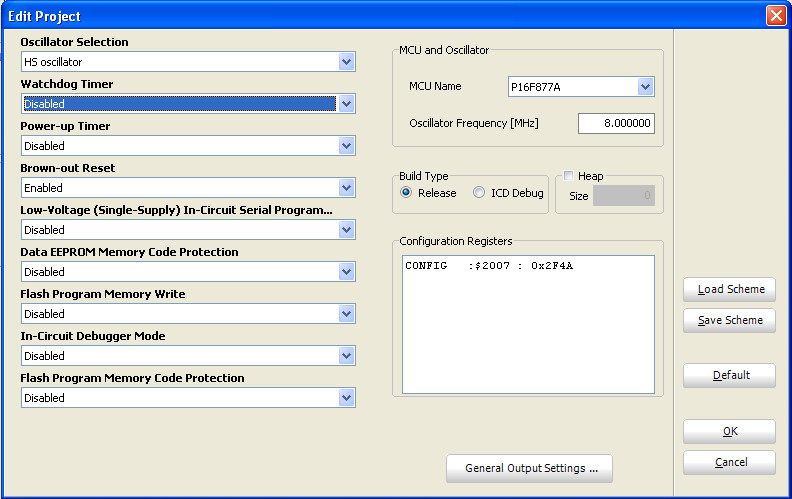This screenshot has height=499, width=792.
Task: Enable the Heap checkbox
Action: coord(568,176)
